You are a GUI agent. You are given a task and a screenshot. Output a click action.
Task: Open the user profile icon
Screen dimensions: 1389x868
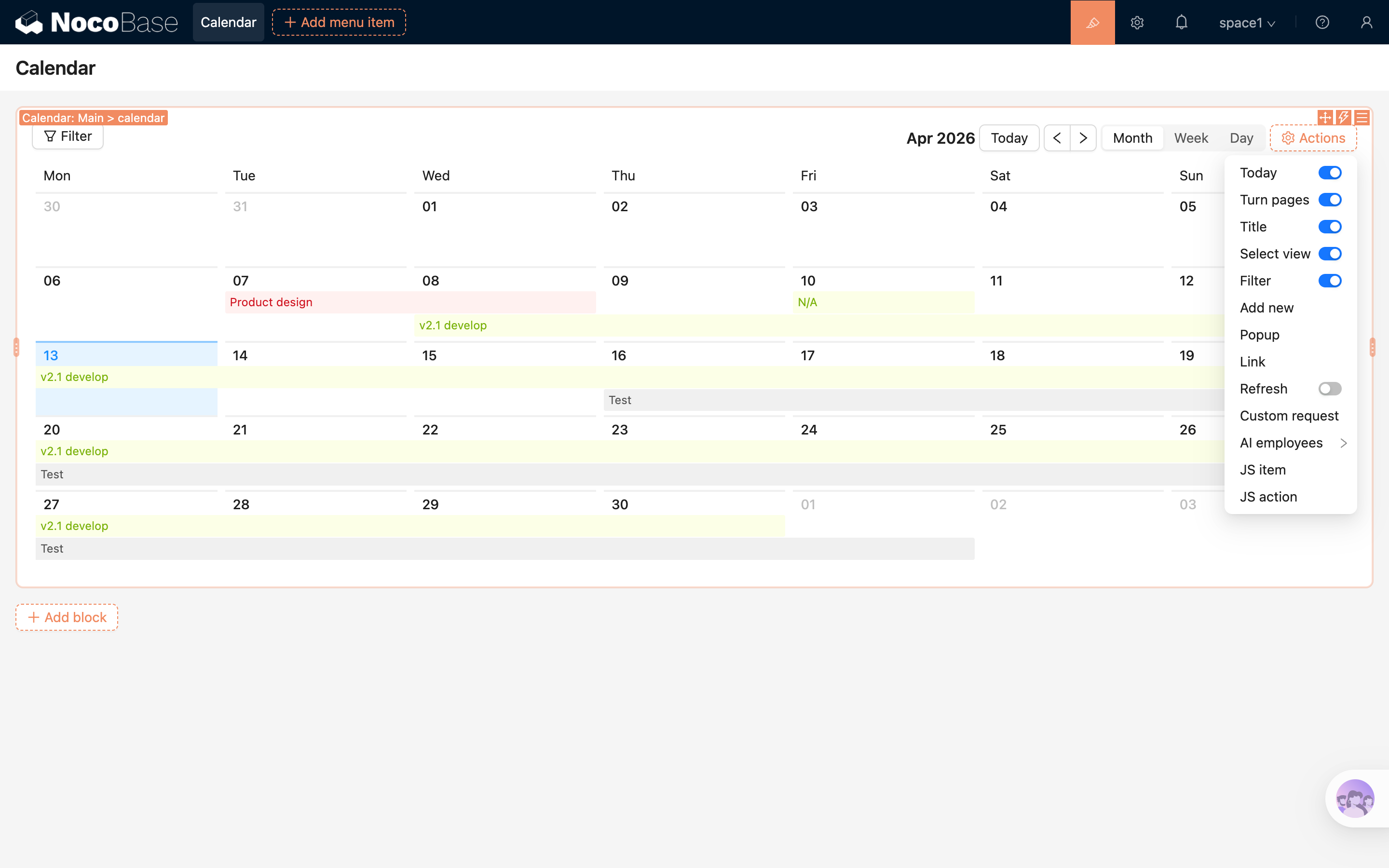click(1366, 22)
